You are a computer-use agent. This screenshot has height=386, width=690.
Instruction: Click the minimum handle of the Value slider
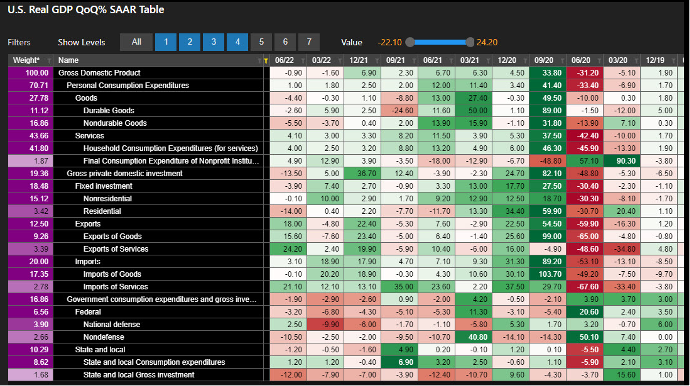click(410, 42)
